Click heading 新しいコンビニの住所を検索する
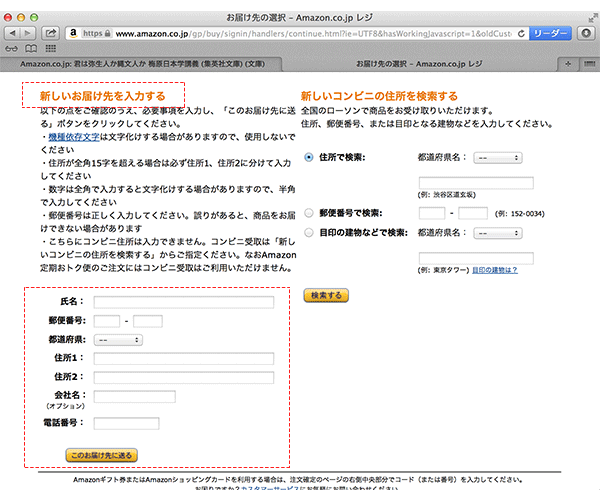Image resolution: width=600 pixels, height=500 pixels. click(379, 96)
